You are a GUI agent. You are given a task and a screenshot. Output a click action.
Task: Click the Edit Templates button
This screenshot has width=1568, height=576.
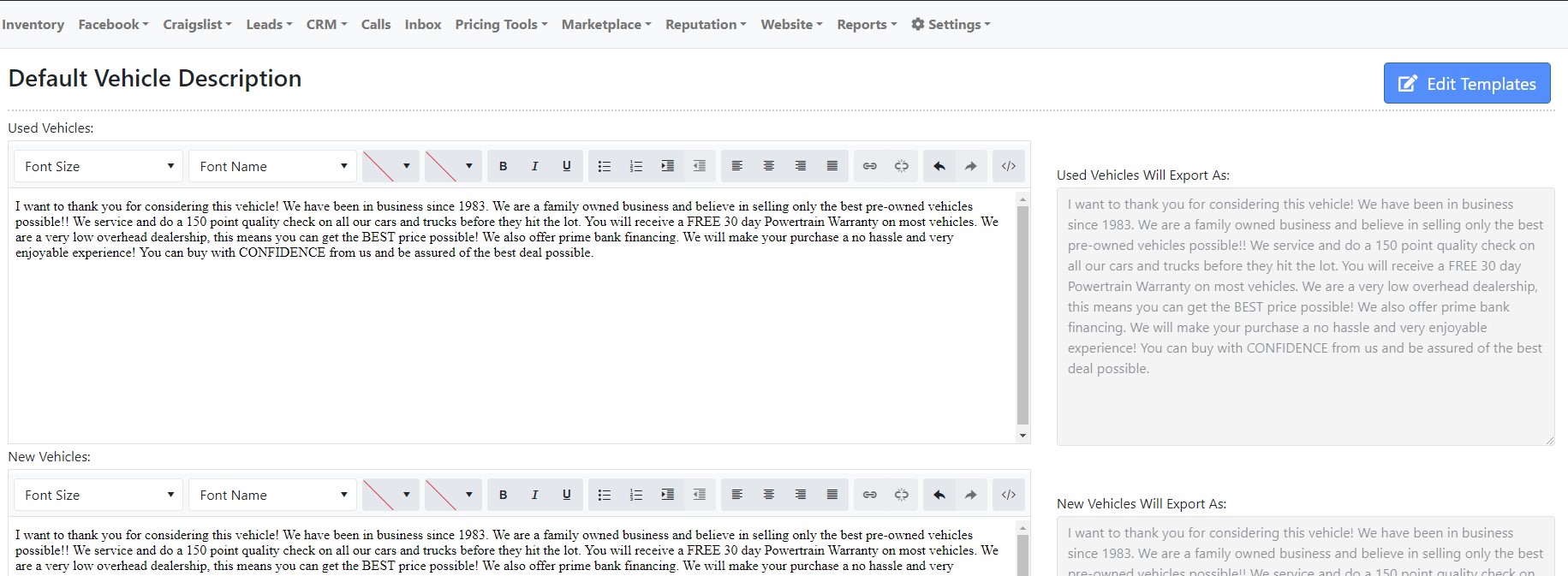click(1466, 83)
